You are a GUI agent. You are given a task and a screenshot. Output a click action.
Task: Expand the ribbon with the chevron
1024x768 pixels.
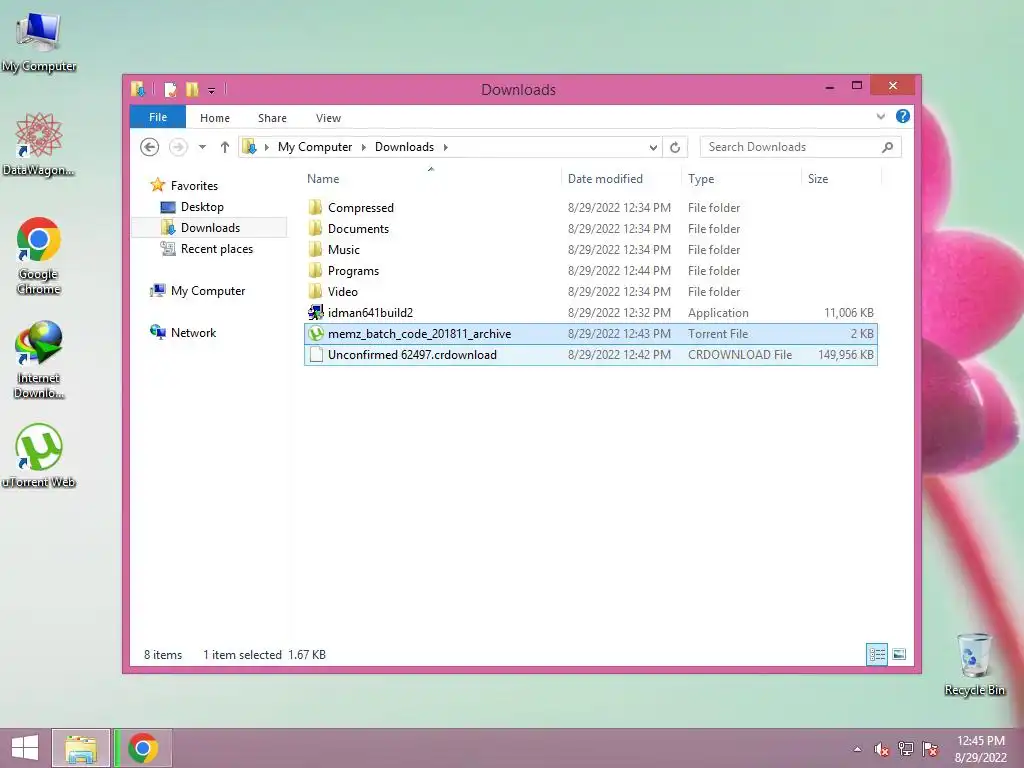point(880,116)
